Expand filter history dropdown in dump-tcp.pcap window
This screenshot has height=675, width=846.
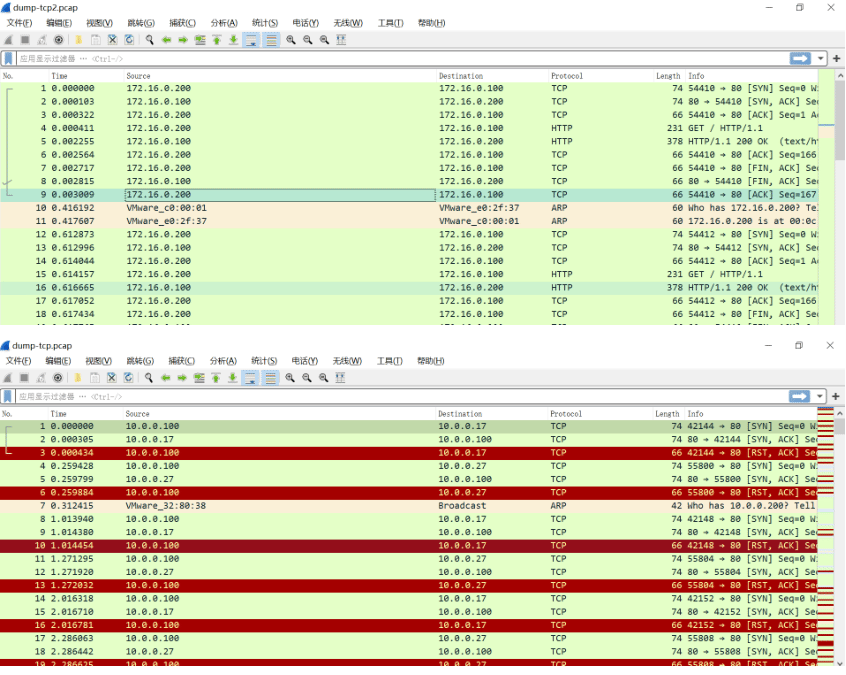point(820,397)
